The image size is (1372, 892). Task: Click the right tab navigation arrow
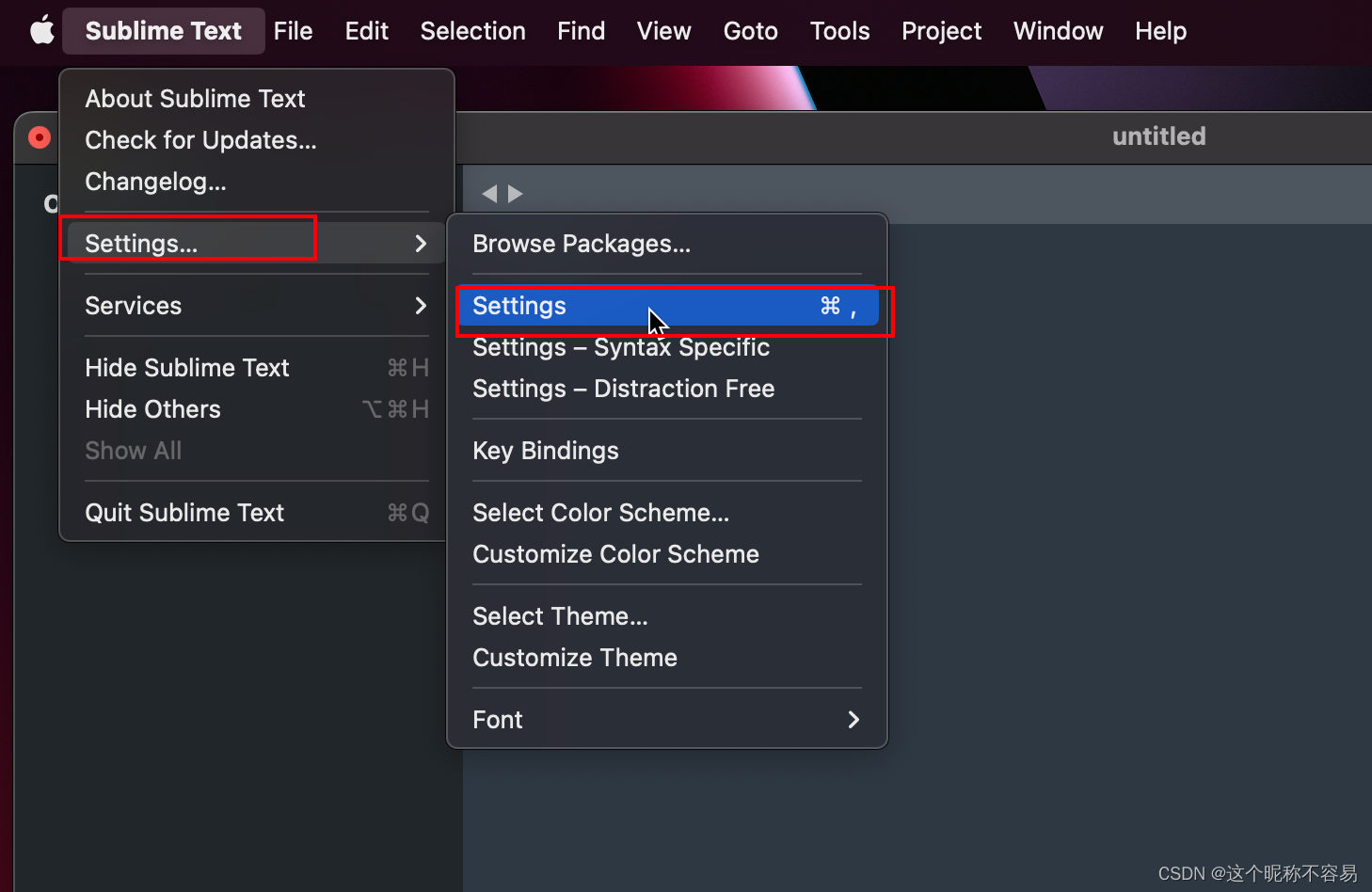pos(515,194)
